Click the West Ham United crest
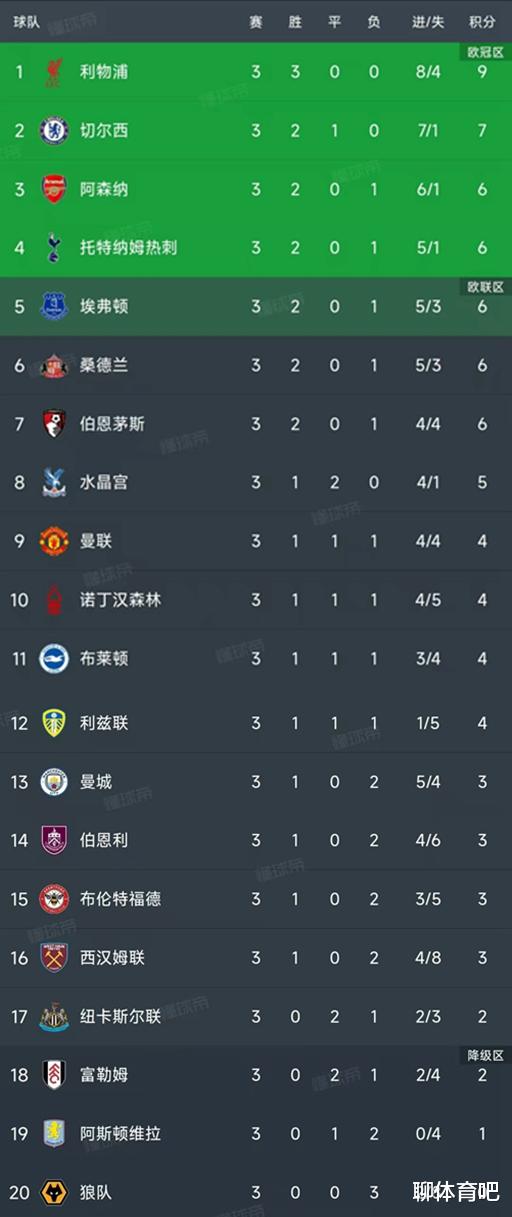The height and width of the screenshot is (1217, 512). [x=54, y=957]
